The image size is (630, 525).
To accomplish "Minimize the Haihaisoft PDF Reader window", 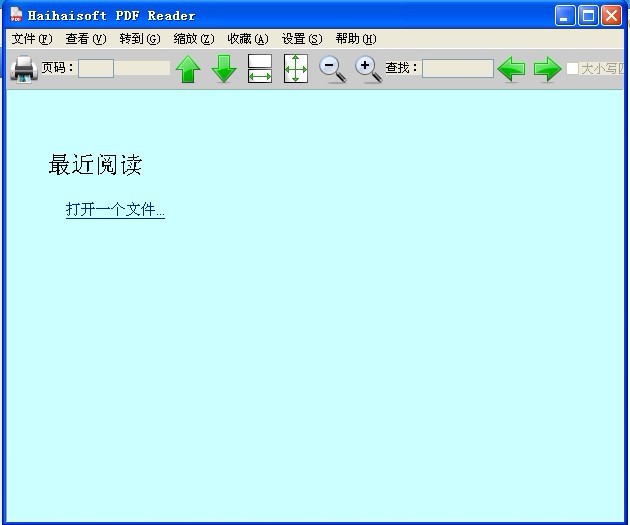I will click(565, 16).
